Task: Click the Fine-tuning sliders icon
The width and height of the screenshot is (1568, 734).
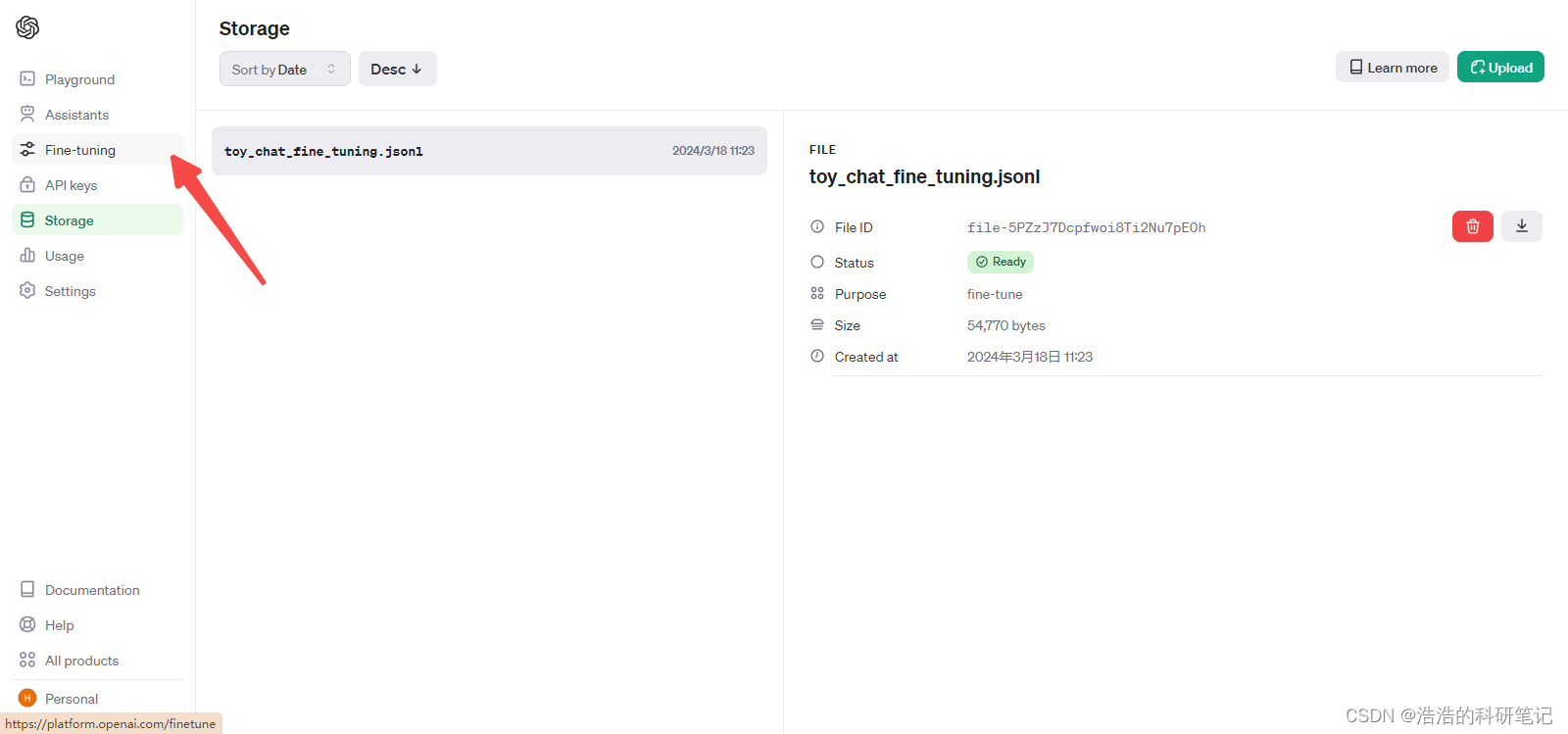Action: coord(27,149)
